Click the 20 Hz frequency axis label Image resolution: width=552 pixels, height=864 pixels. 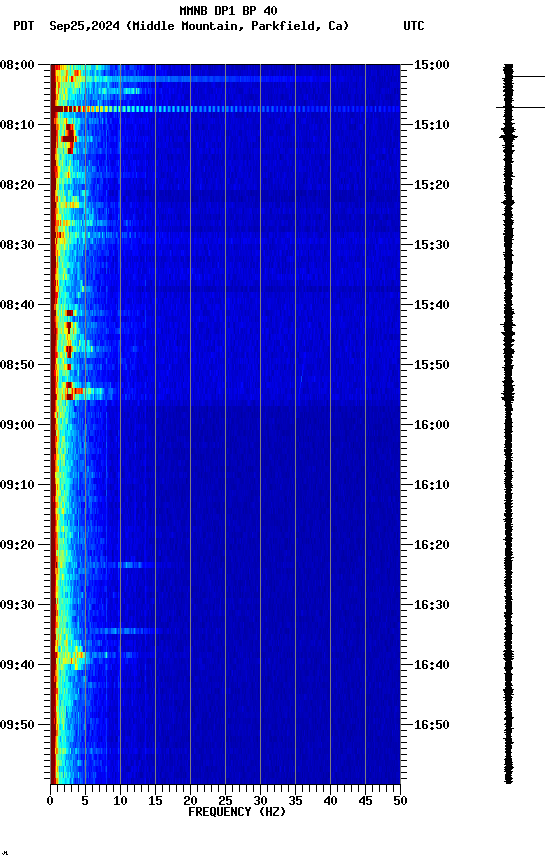190,801
